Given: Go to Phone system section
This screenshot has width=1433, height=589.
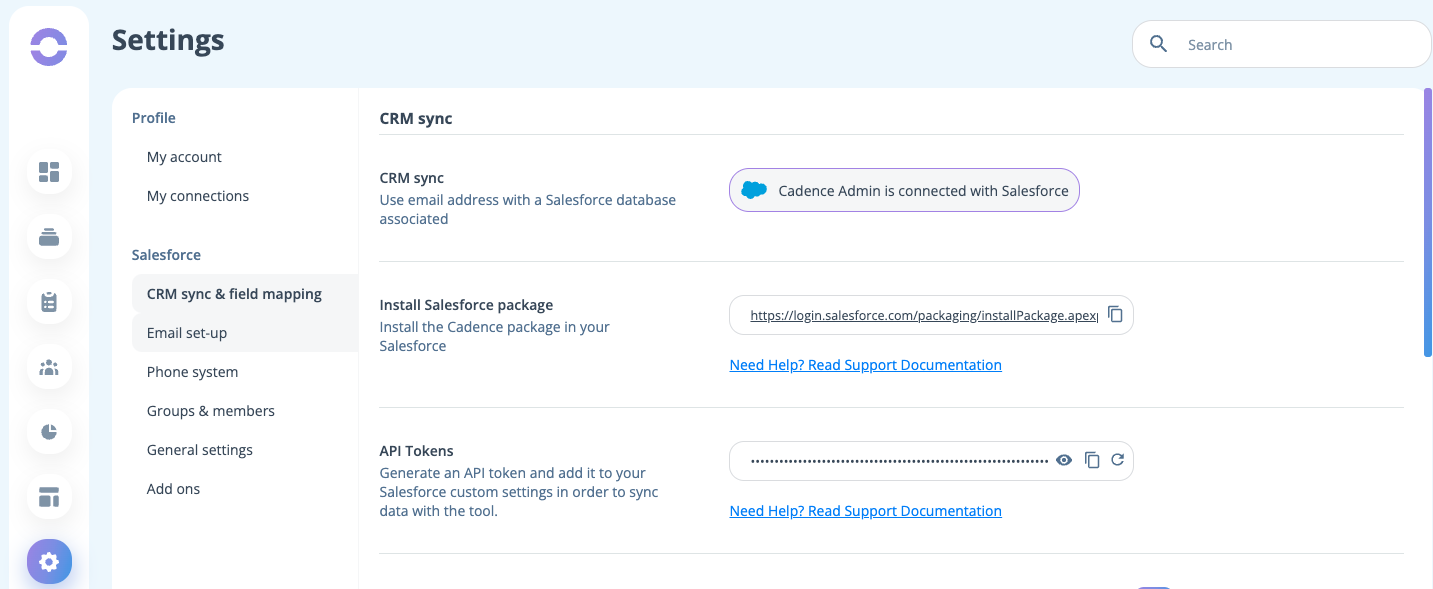Looking at the screenshot, I should click(x=192, y=372).
